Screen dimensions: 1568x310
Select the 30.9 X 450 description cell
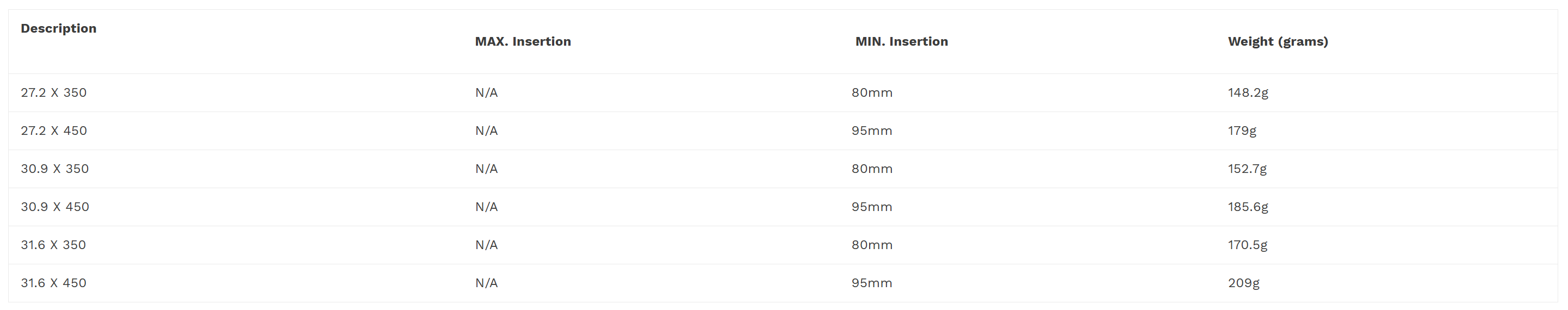point(55,207)
